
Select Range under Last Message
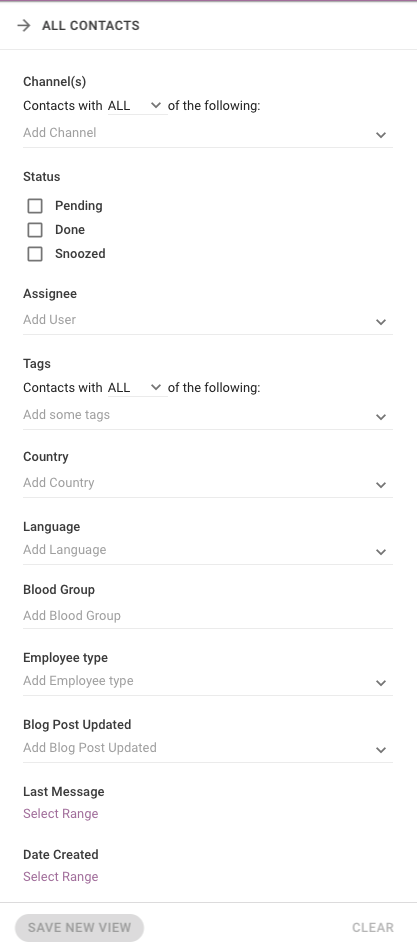(x=60, y=814)
